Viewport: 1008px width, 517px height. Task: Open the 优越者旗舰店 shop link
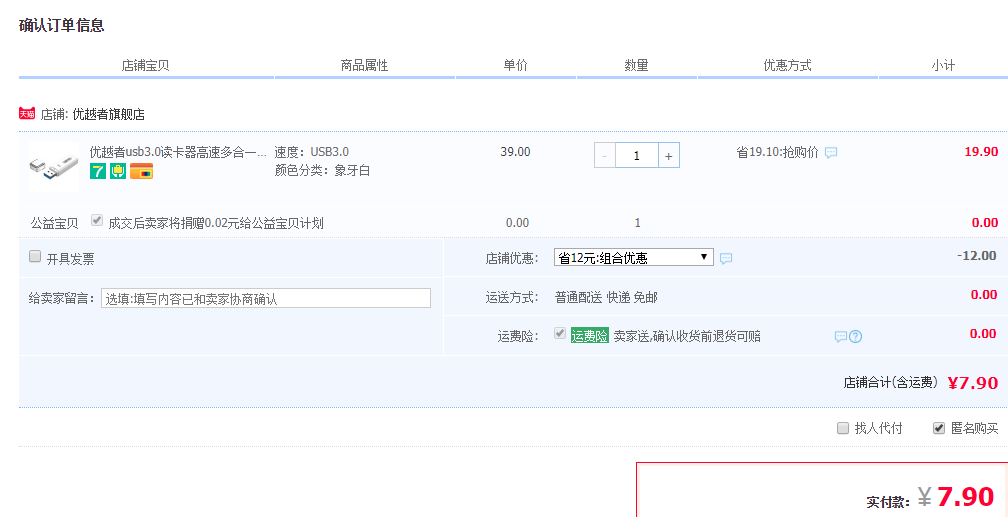(109, 114)
